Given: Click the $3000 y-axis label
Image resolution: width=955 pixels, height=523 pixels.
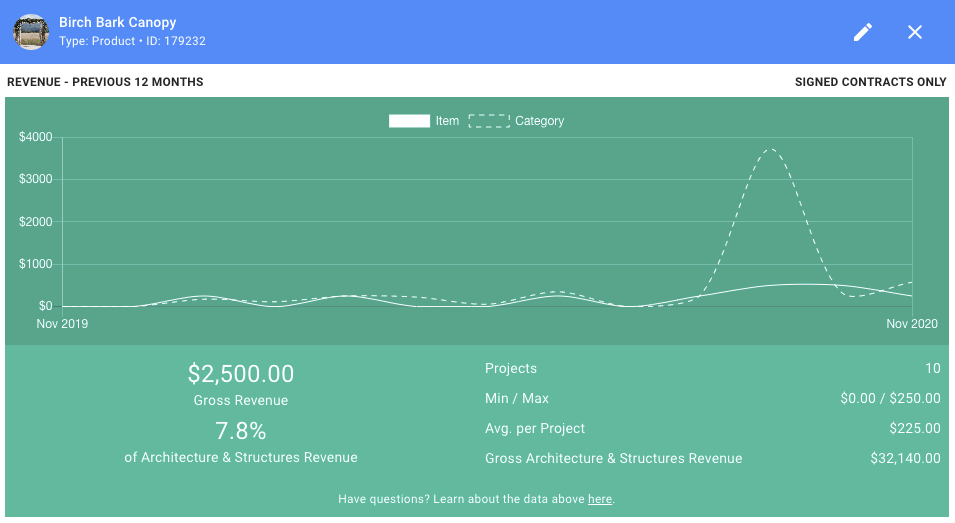Looking at the screenshot, I should tap(35, 180).
